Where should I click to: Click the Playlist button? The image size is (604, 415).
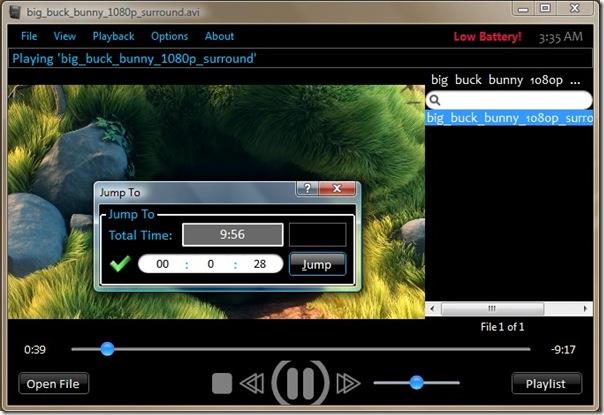546,384
